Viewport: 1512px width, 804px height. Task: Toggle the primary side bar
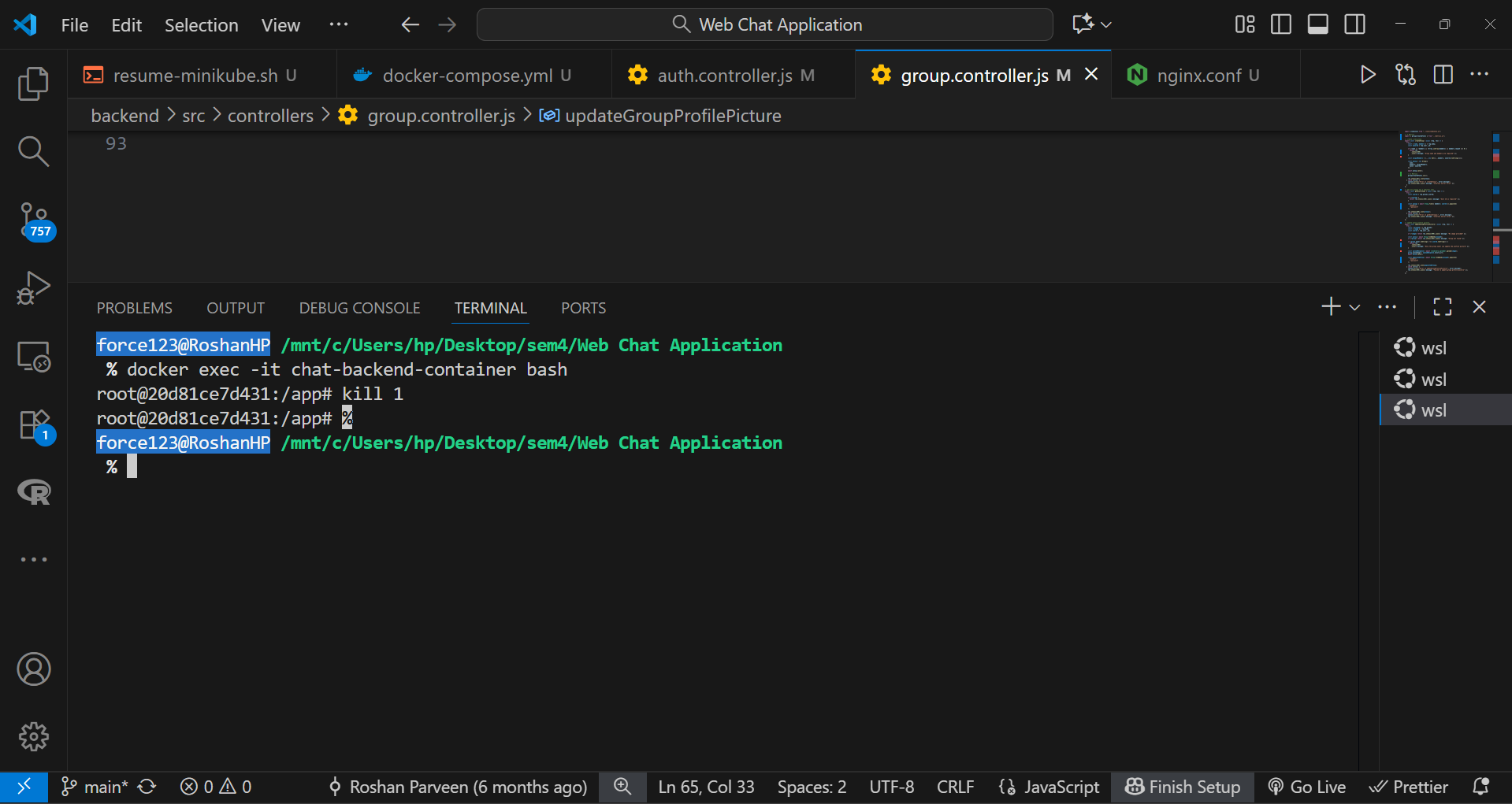pyautogui.click(x=1281, y=24)
